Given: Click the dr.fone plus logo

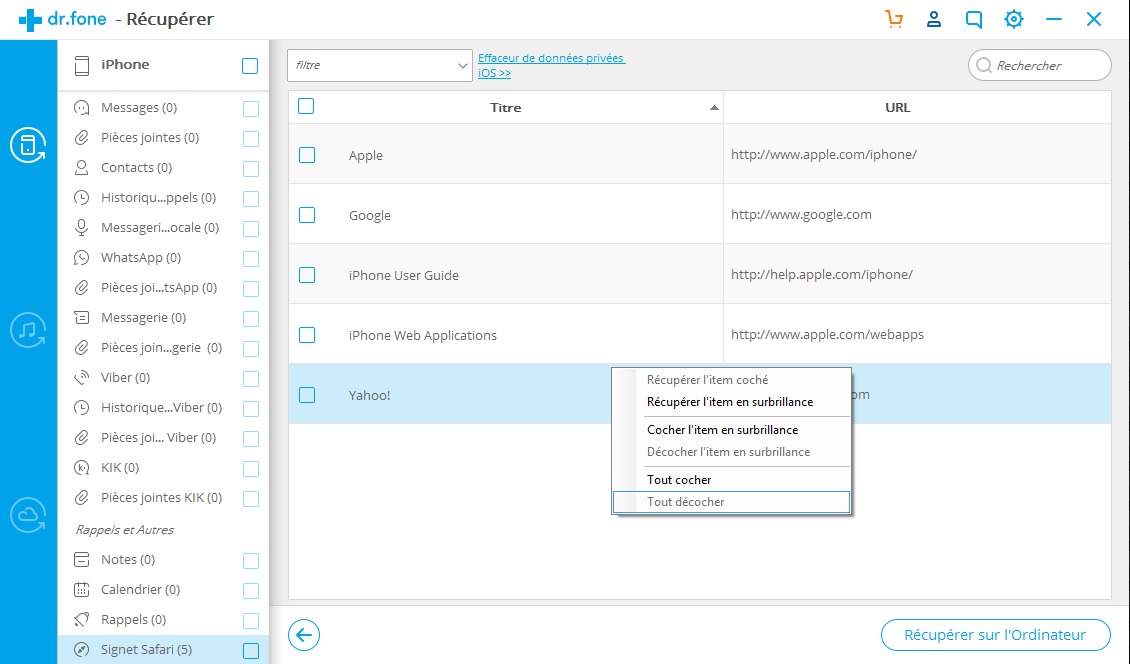Looking at the screenshot, I should coord(30,19).
